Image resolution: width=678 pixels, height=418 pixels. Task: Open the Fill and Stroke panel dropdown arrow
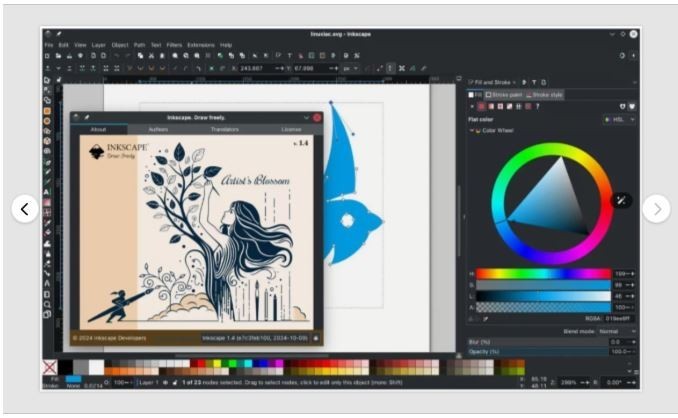pos(514,83)
